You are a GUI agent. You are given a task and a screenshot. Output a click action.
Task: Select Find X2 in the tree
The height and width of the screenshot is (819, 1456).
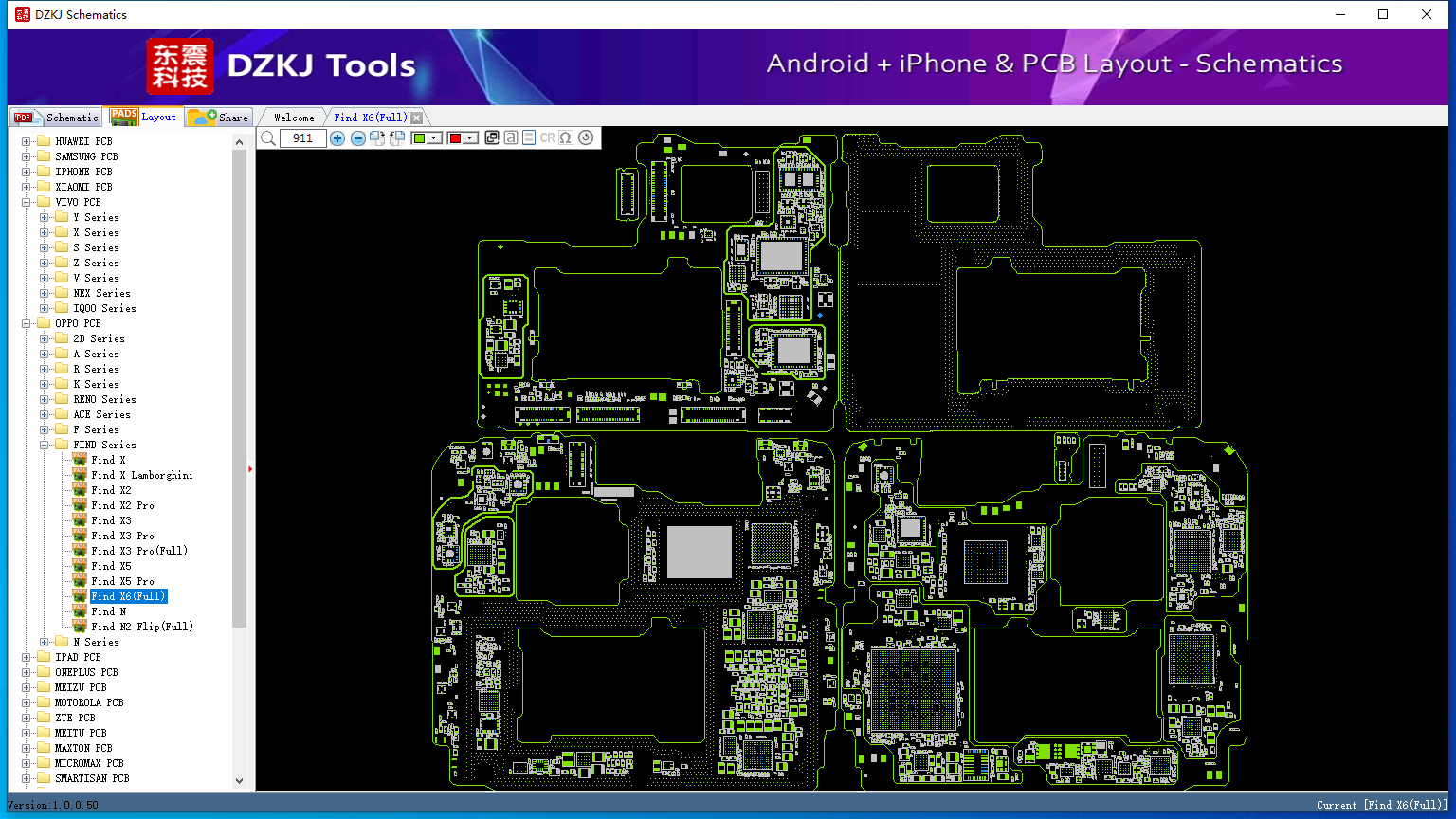(111, 490)
